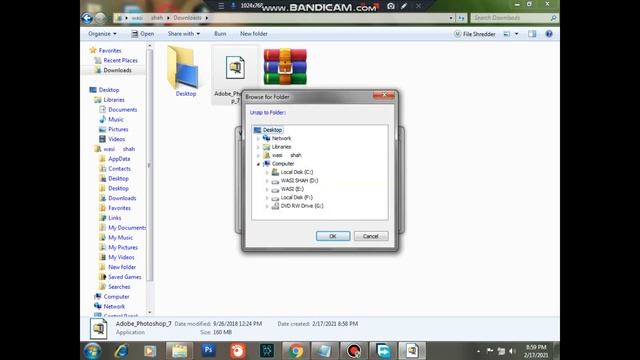Click Open in Explorer toolbar
Screen dimensions: 640x360
click(x=142, y=33)
